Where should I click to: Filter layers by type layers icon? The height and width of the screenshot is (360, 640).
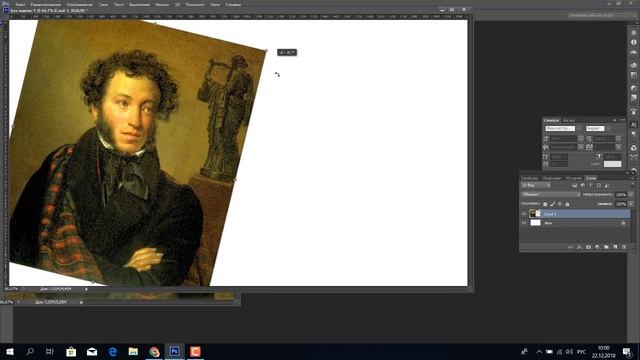(x=591, y=186)
